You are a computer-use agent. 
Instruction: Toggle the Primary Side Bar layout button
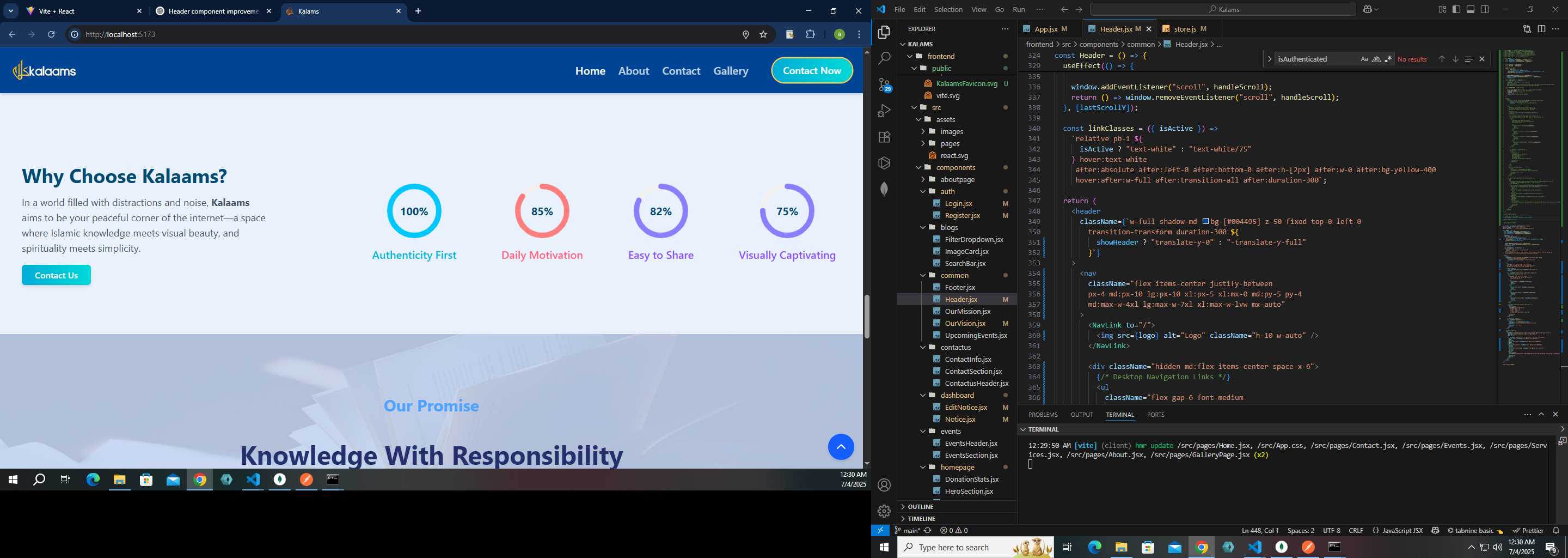1456,9
